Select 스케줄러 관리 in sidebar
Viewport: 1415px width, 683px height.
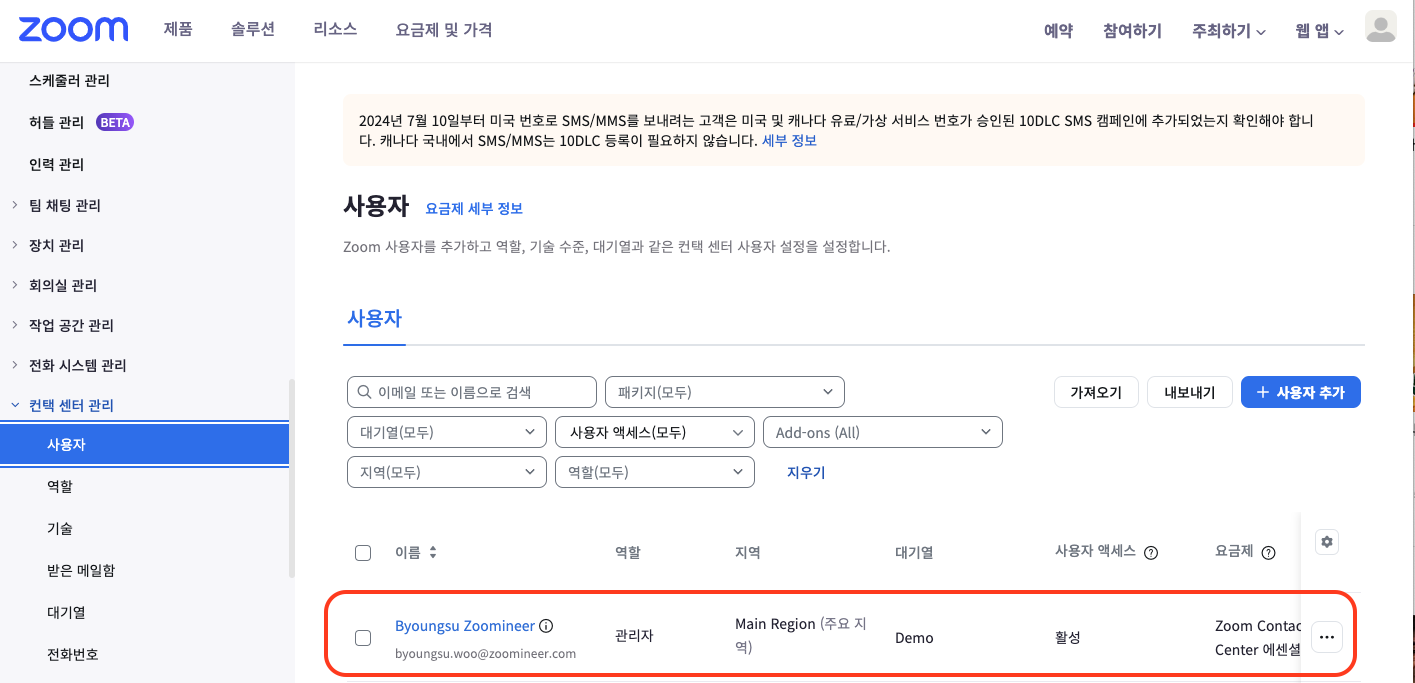point(69,80)
